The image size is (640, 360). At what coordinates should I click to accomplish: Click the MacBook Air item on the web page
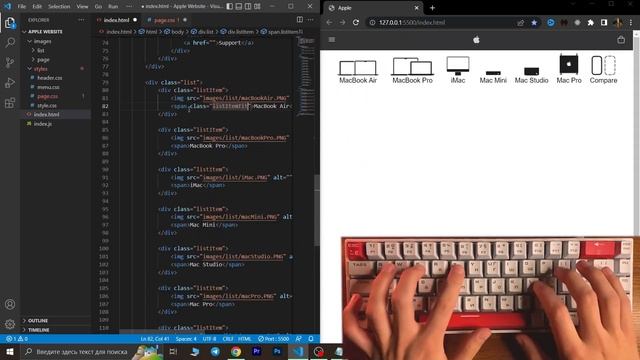tap(358, 72)
